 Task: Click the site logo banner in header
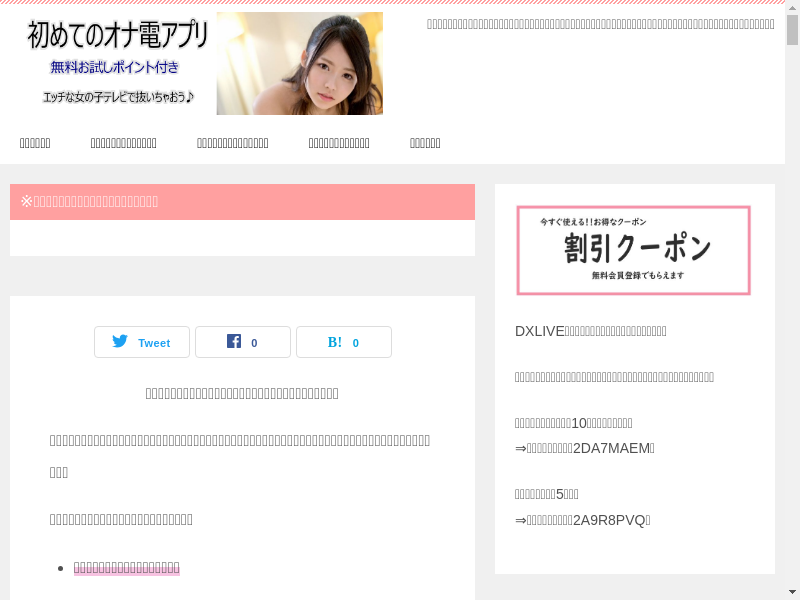tap(118, 63)
